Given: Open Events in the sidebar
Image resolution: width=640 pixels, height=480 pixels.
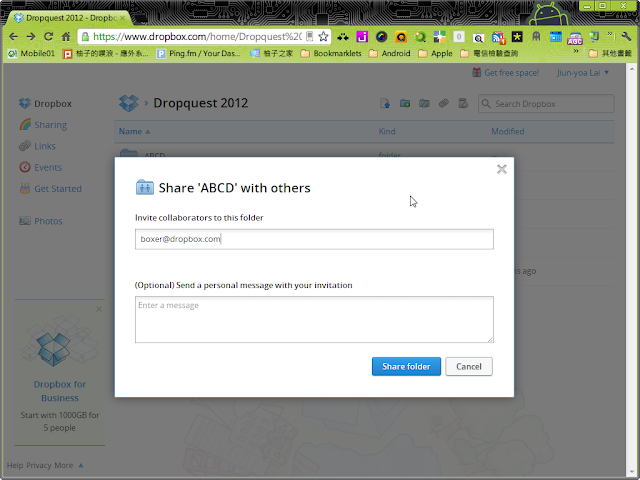Looking at the screenshot, I should (x=40, y=167).
